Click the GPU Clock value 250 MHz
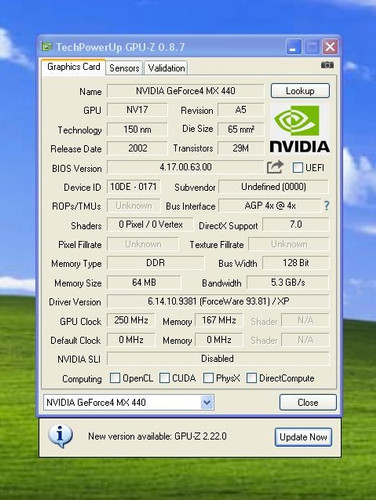 131,320
